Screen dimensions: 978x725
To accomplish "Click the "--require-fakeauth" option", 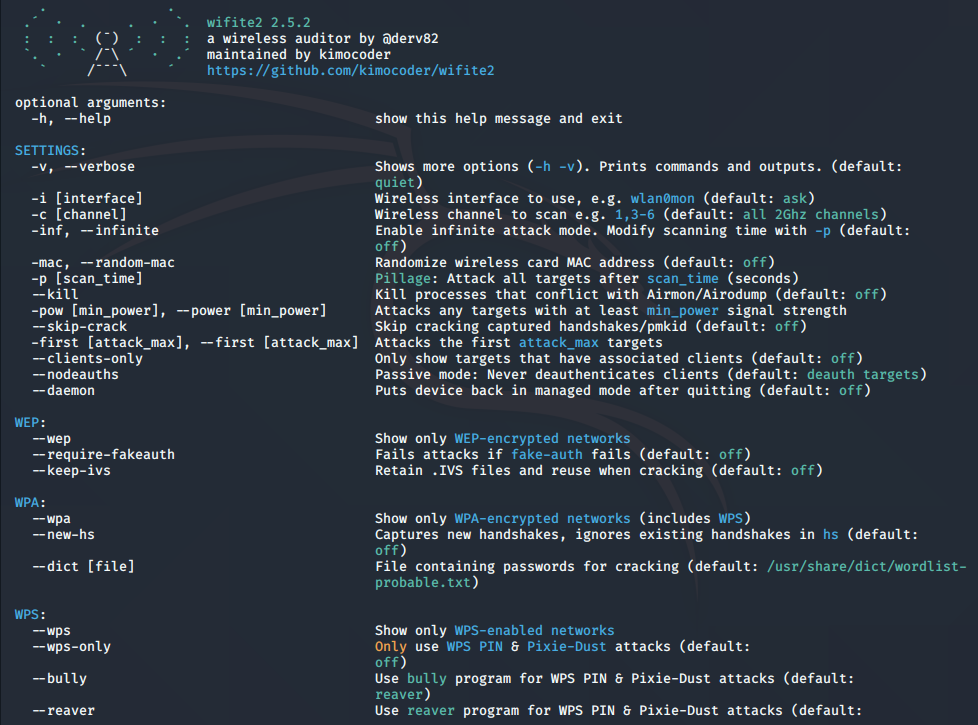I will point(103,455).
